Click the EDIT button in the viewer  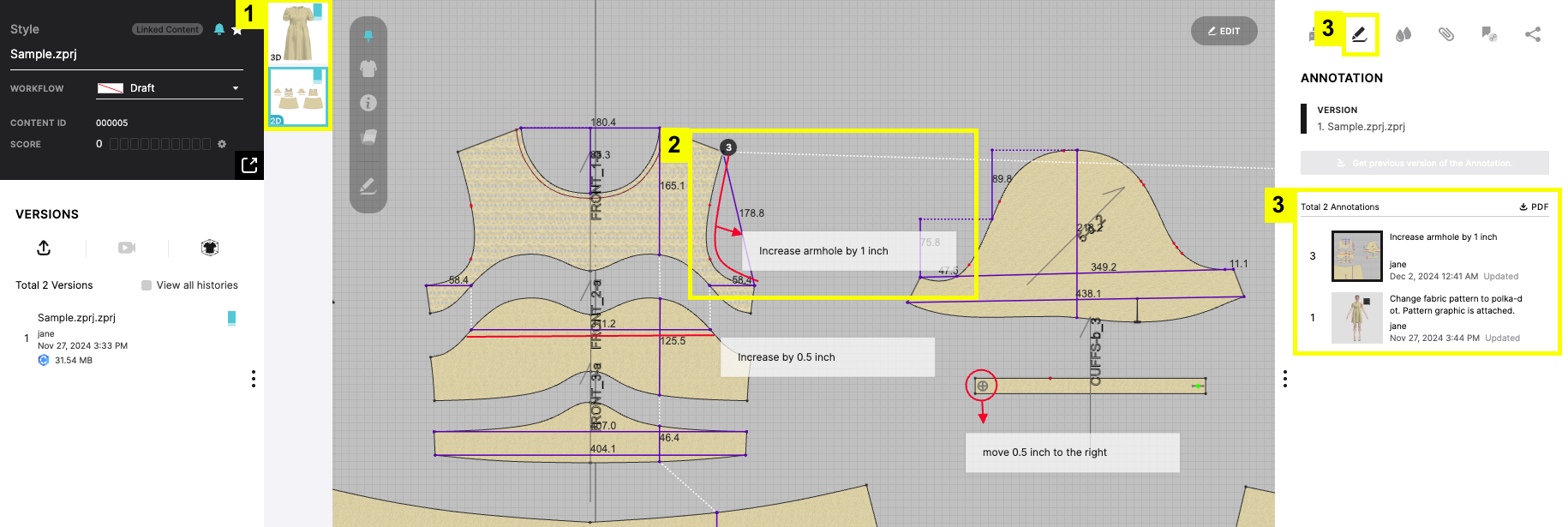click(1224, 31)
